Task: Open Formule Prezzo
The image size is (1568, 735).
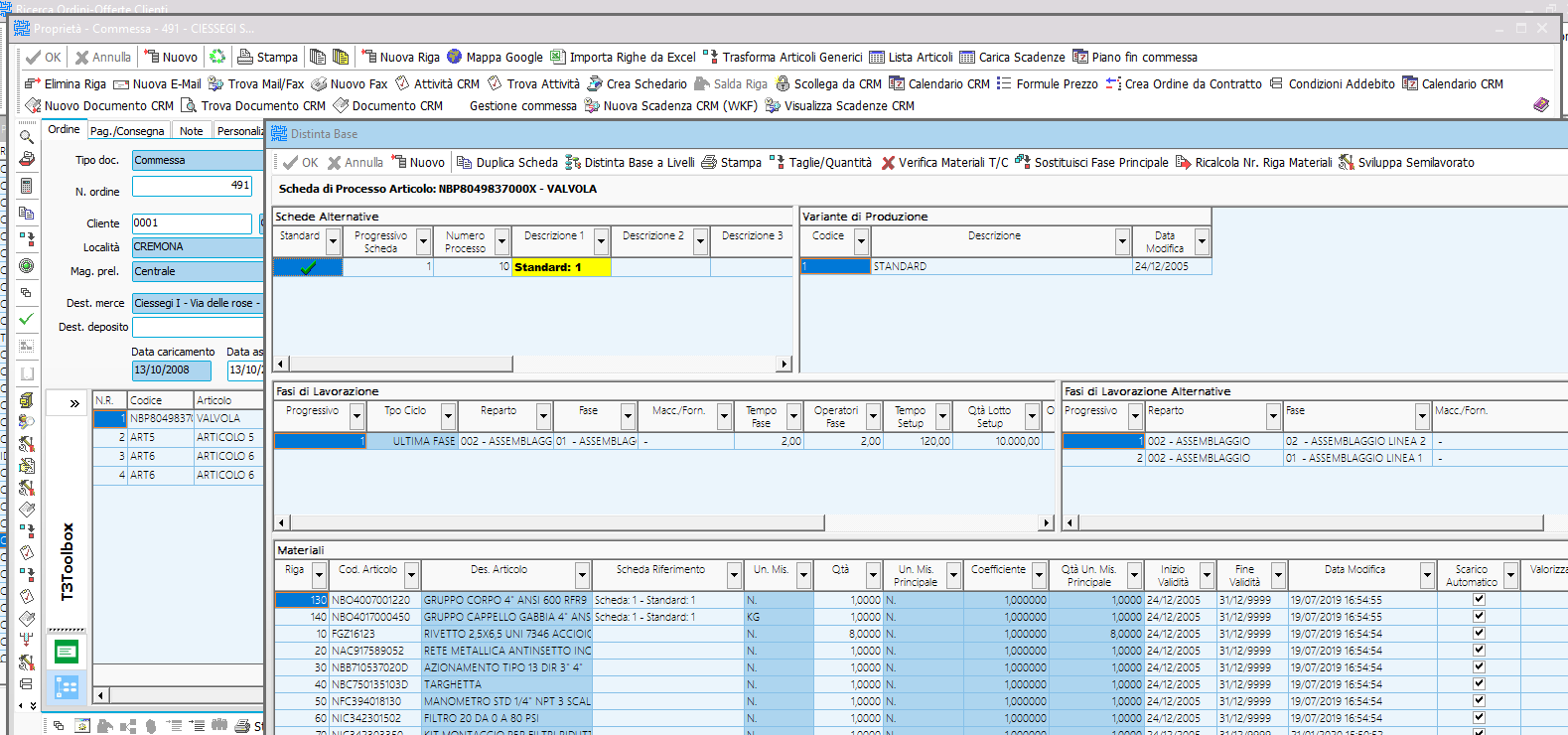Action: click(x=1048, y=83)
